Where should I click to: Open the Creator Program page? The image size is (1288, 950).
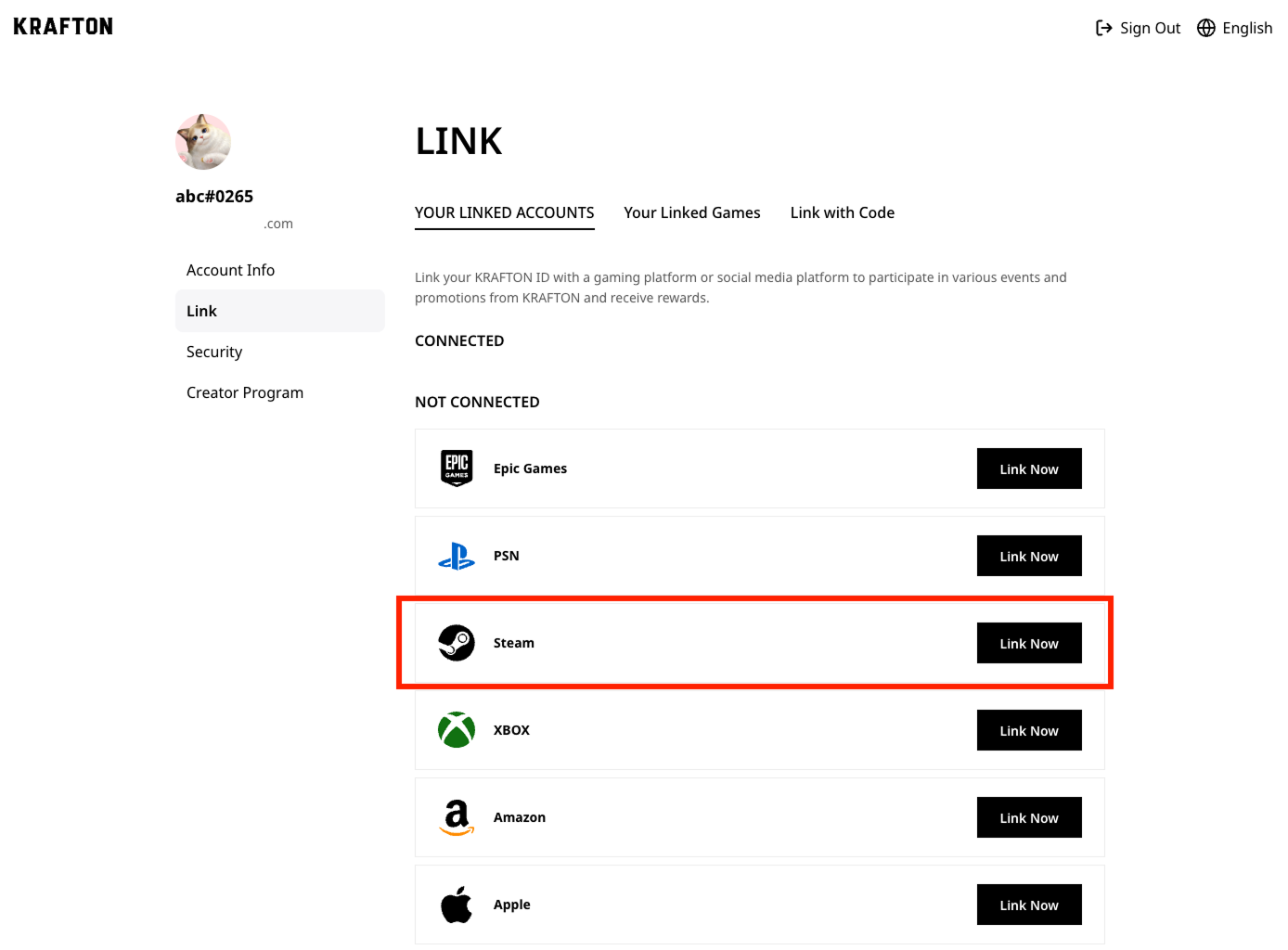244,392
